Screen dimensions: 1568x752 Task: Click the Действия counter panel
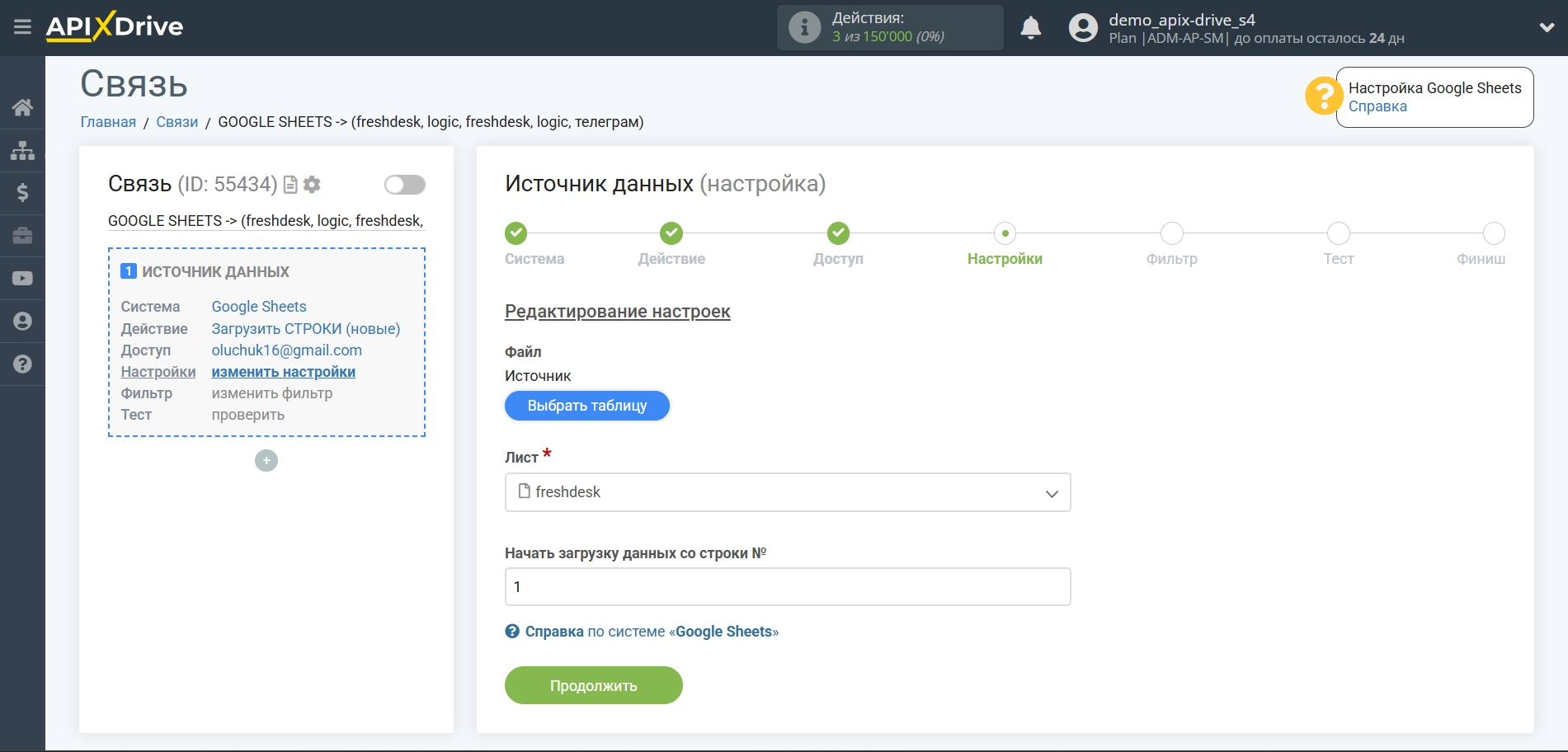[x=890, y=27]
